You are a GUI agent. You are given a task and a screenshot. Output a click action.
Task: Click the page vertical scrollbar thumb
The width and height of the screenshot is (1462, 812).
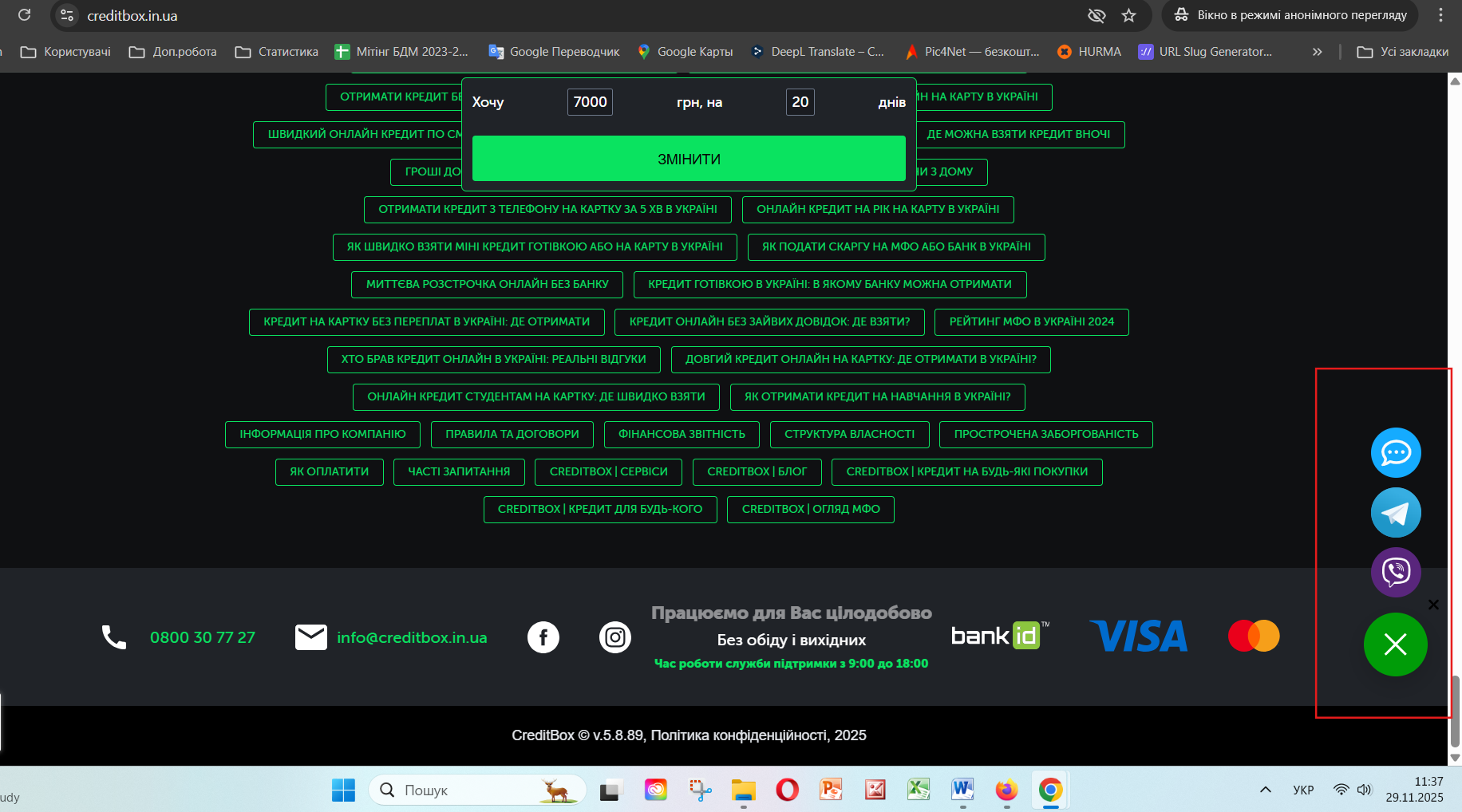[1455, 710]
